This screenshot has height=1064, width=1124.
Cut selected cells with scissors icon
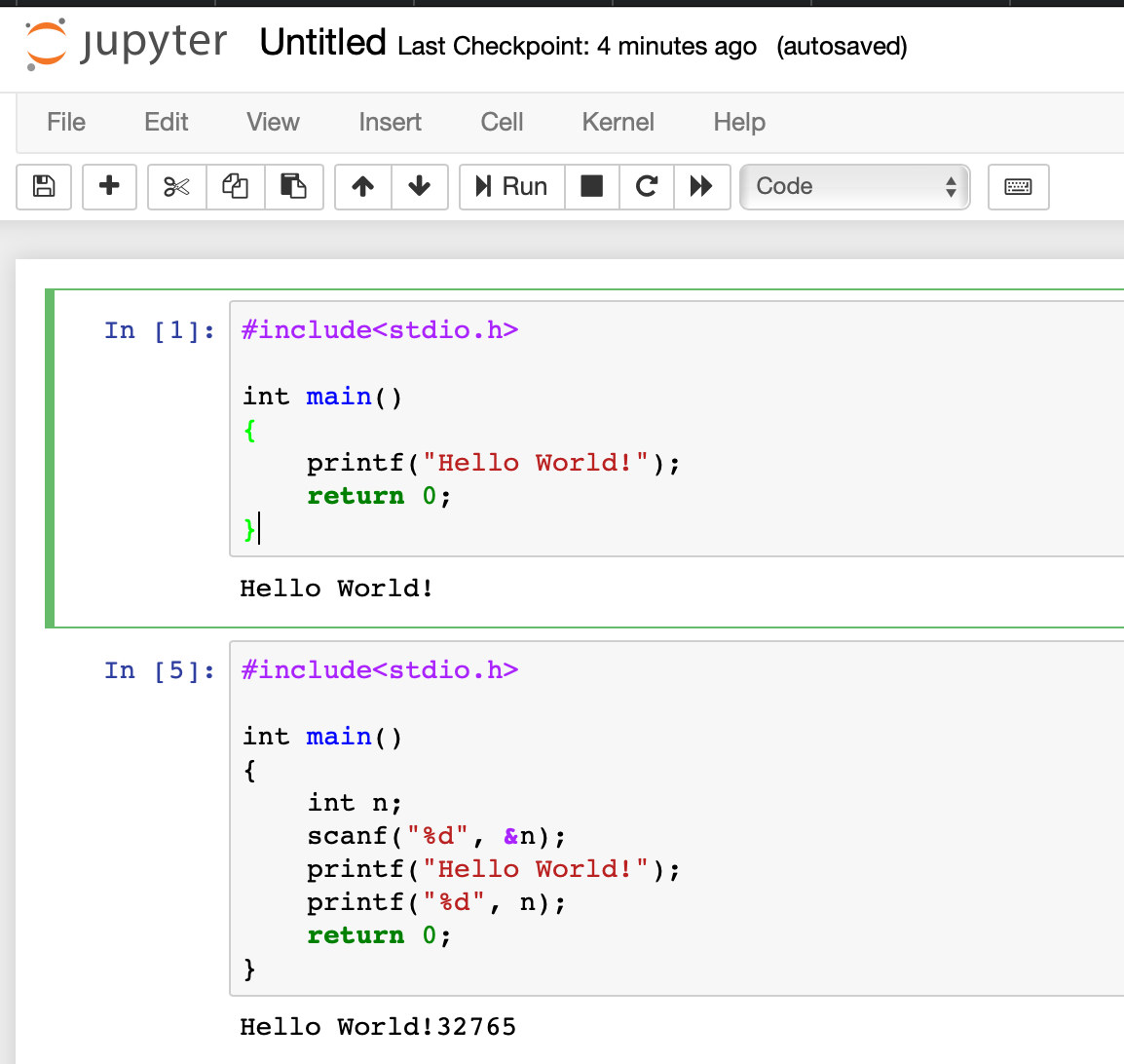coord(176,186)
